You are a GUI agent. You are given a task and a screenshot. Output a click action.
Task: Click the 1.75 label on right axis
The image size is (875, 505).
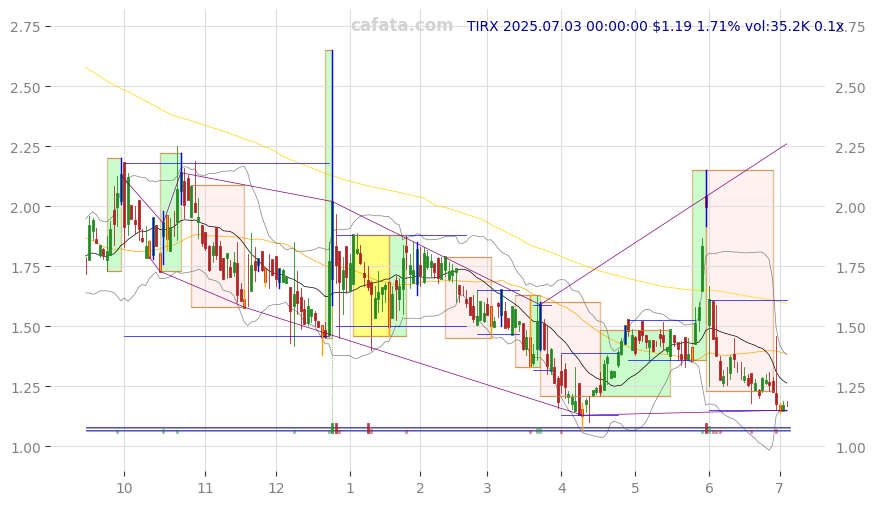click(x=850, y=268)
